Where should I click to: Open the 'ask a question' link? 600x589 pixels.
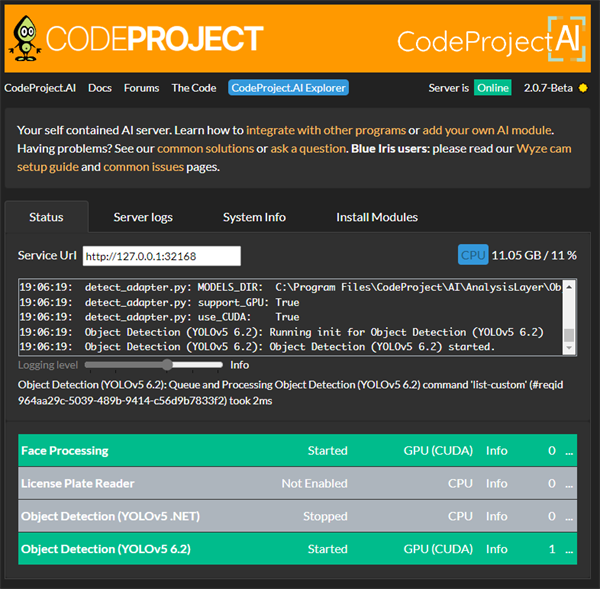(308, 148)
